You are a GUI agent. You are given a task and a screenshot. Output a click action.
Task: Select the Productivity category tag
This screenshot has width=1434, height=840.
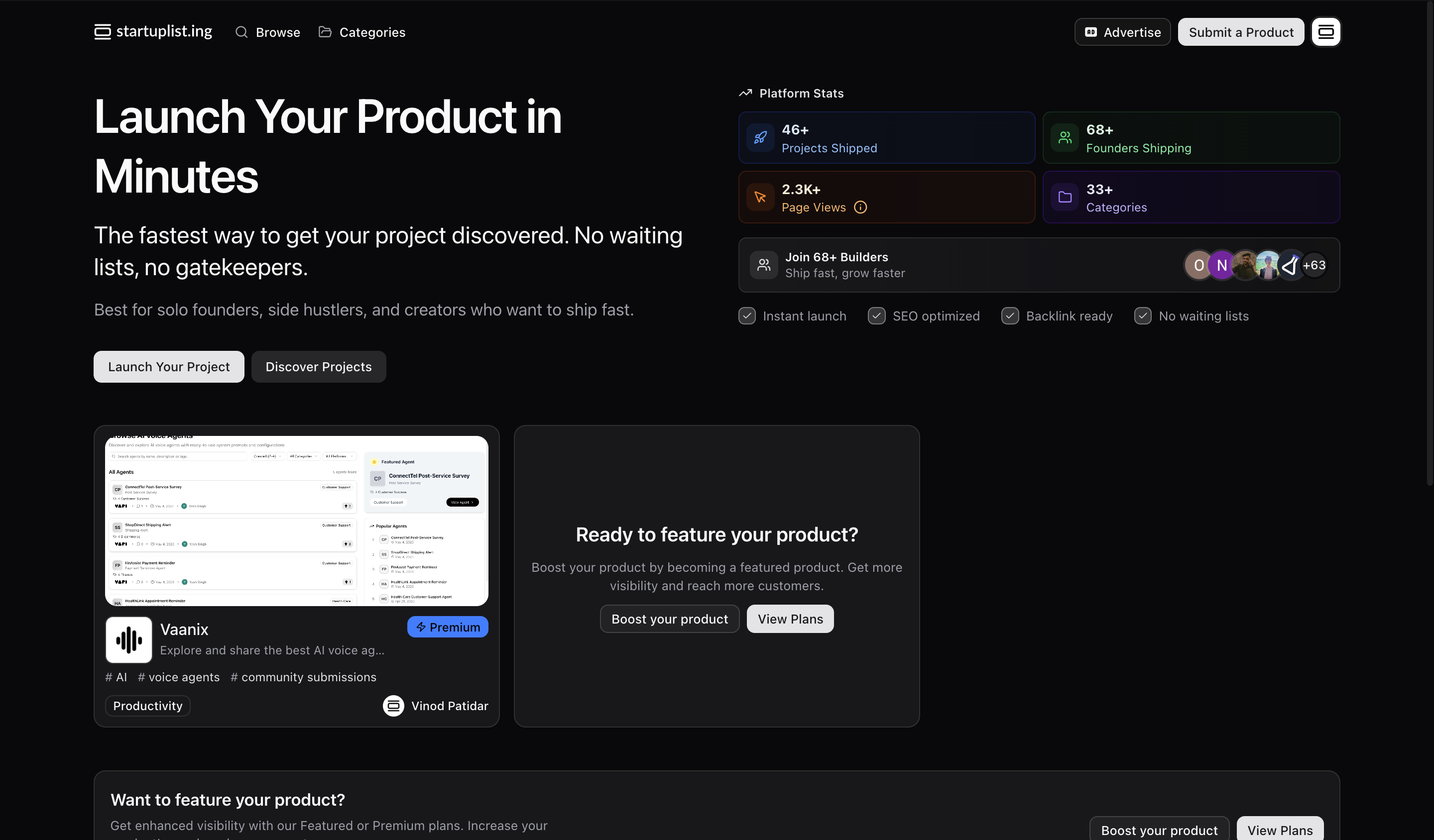pyautogui.click(x=147, y=706)
